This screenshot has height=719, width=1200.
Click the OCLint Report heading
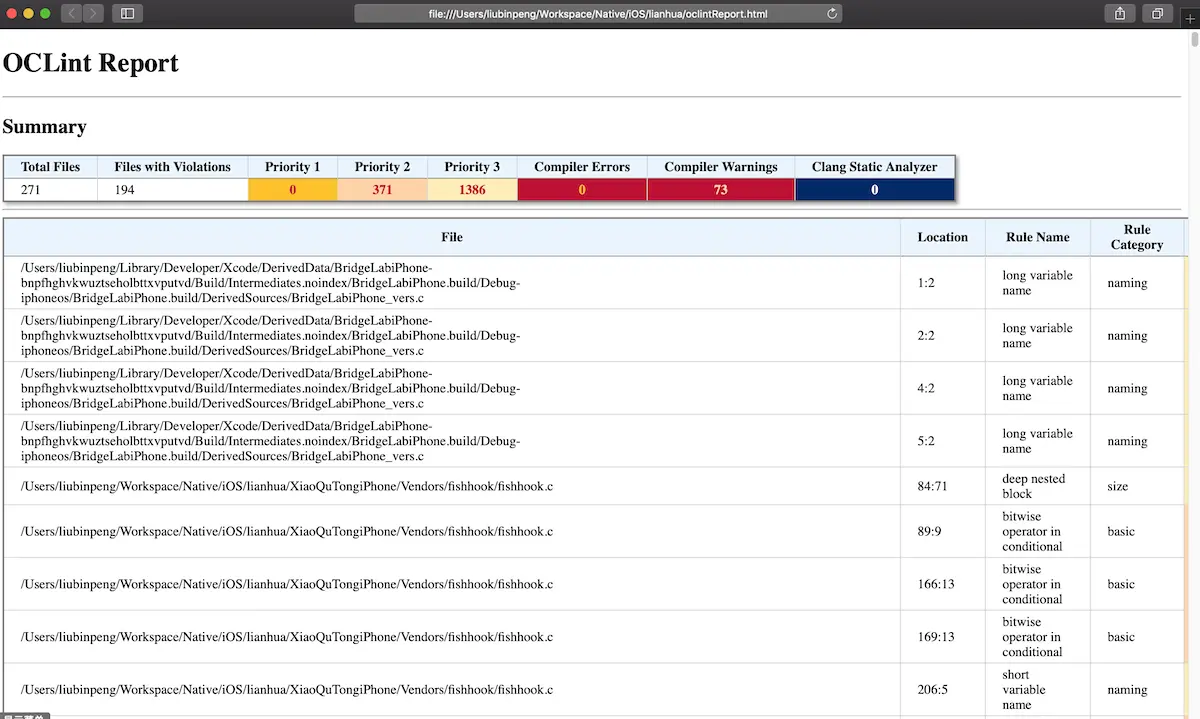[91, 63]
